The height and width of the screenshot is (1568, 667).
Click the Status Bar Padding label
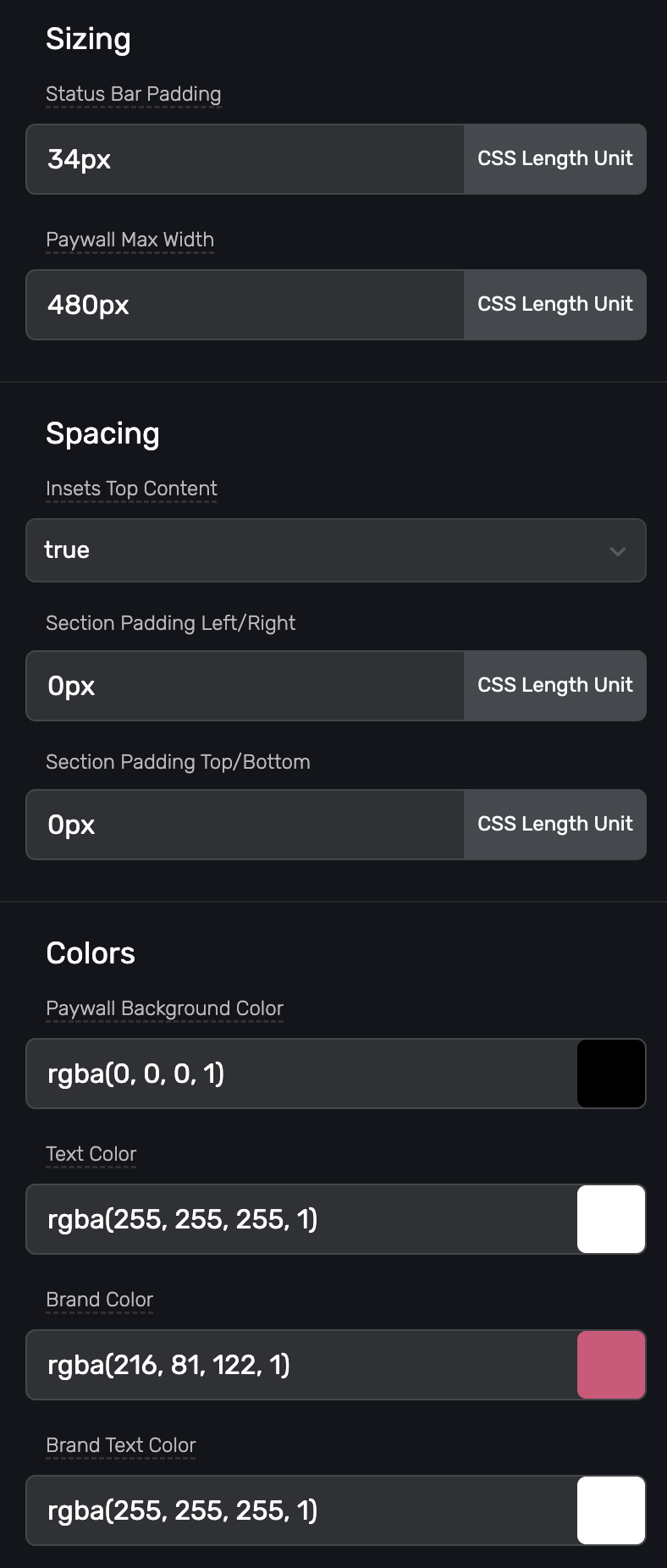(133, 94)
